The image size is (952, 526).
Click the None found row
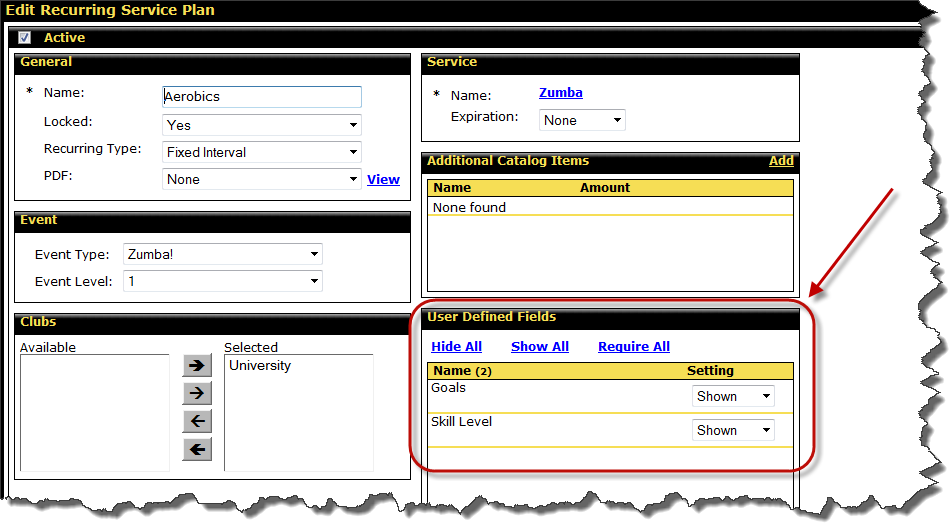610,208
